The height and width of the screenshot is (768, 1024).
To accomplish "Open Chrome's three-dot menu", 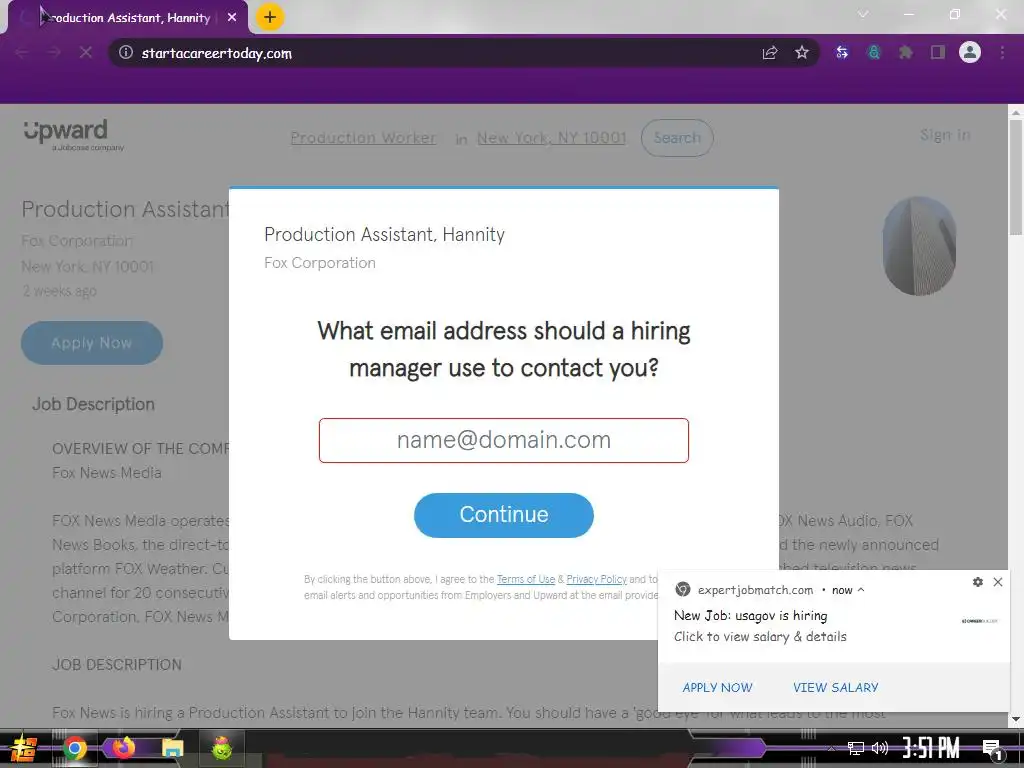I will pyautogui.click(x=1002, y=53).
